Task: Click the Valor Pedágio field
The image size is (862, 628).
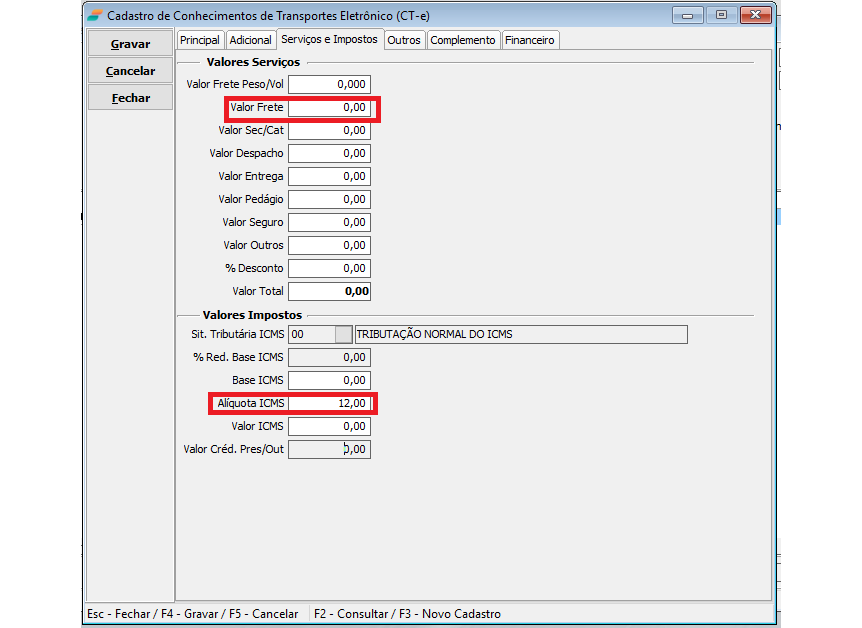Action: [x=329, y=199]
